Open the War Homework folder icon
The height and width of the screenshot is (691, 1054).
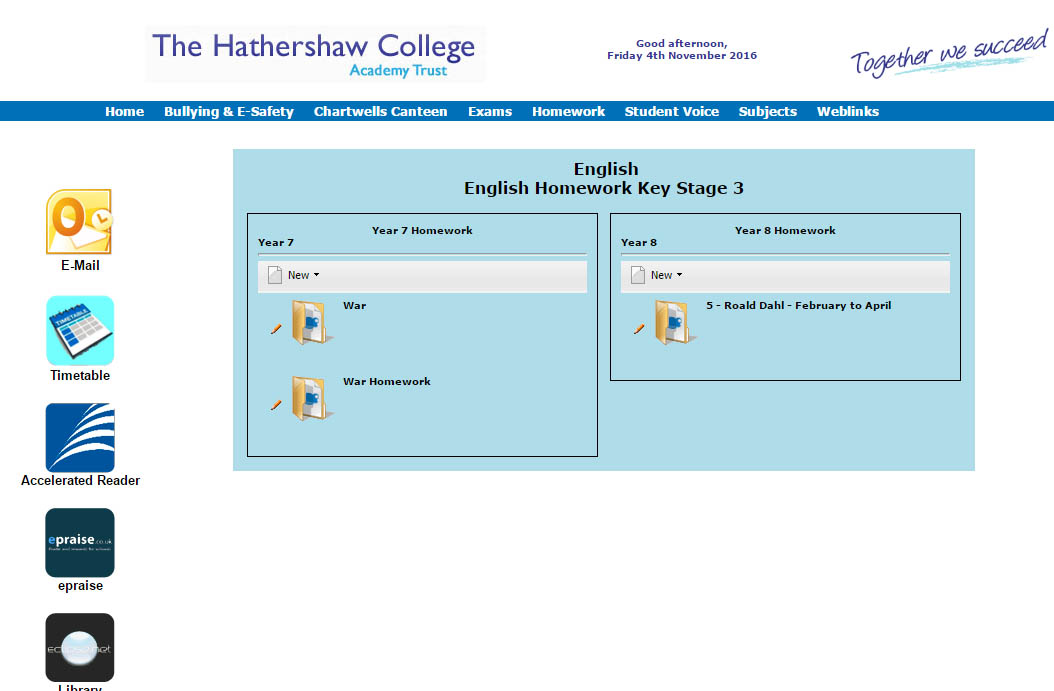[312, 399]
